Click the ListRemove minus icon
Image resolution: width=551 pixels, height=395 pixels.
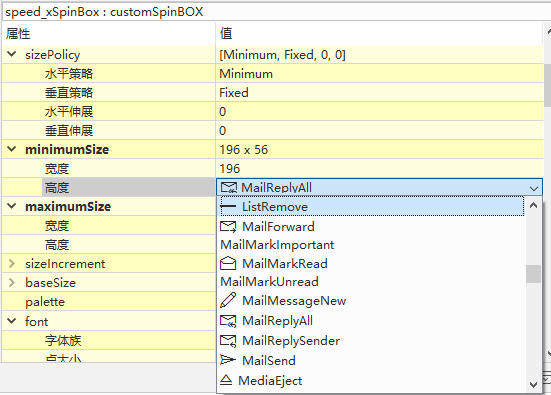pyautogui.click(x=228, y=206)
